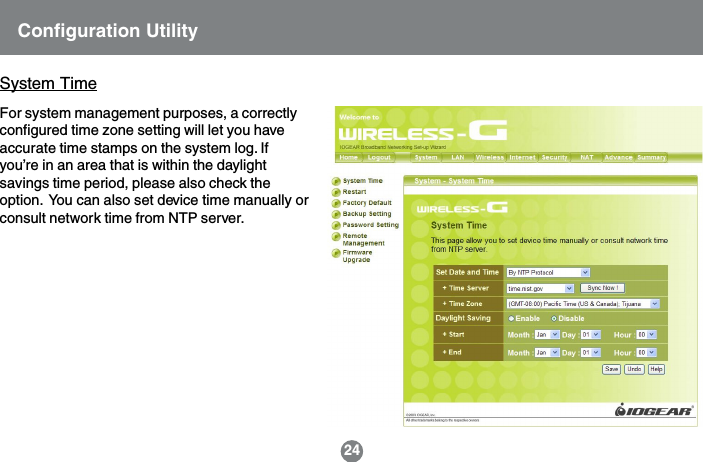703x462 pixels.
Task: Open the Restart sidebar link
Action: (x=354, y=192)
